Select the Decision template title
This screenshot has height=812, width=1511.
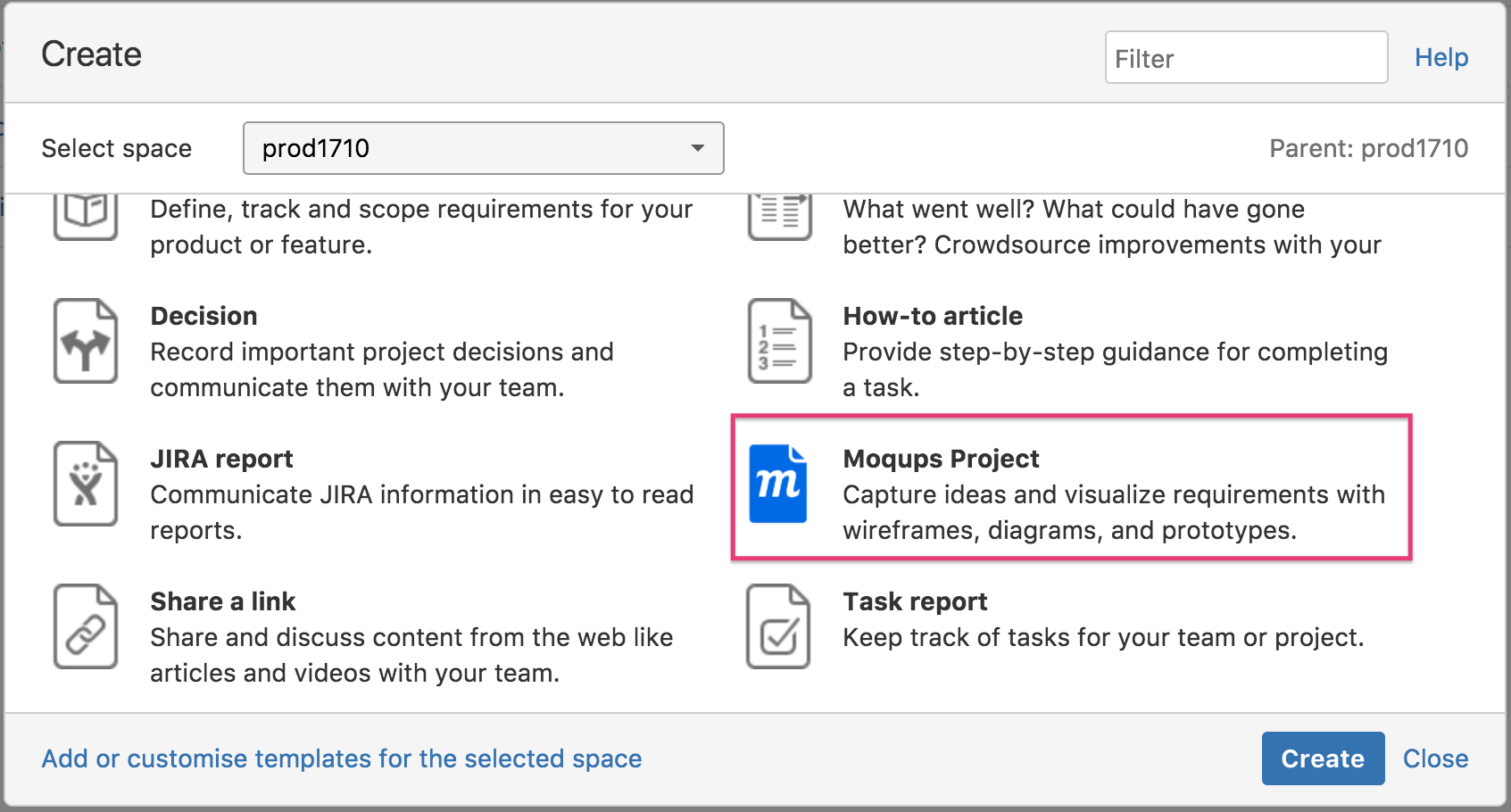pyautogui.click(x=203, y=316)
